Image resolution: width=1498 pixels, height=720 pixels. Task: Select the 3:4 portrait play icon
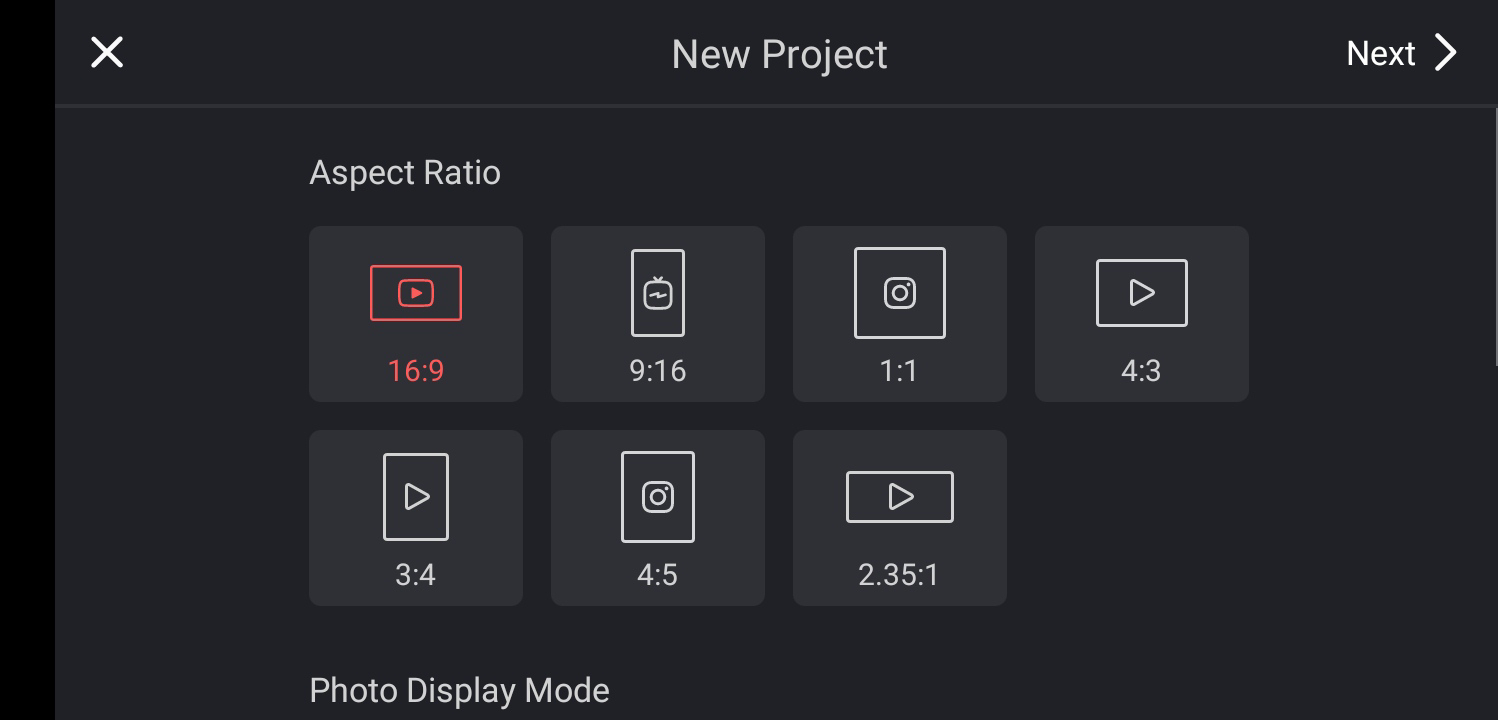(x=416, y=497)
